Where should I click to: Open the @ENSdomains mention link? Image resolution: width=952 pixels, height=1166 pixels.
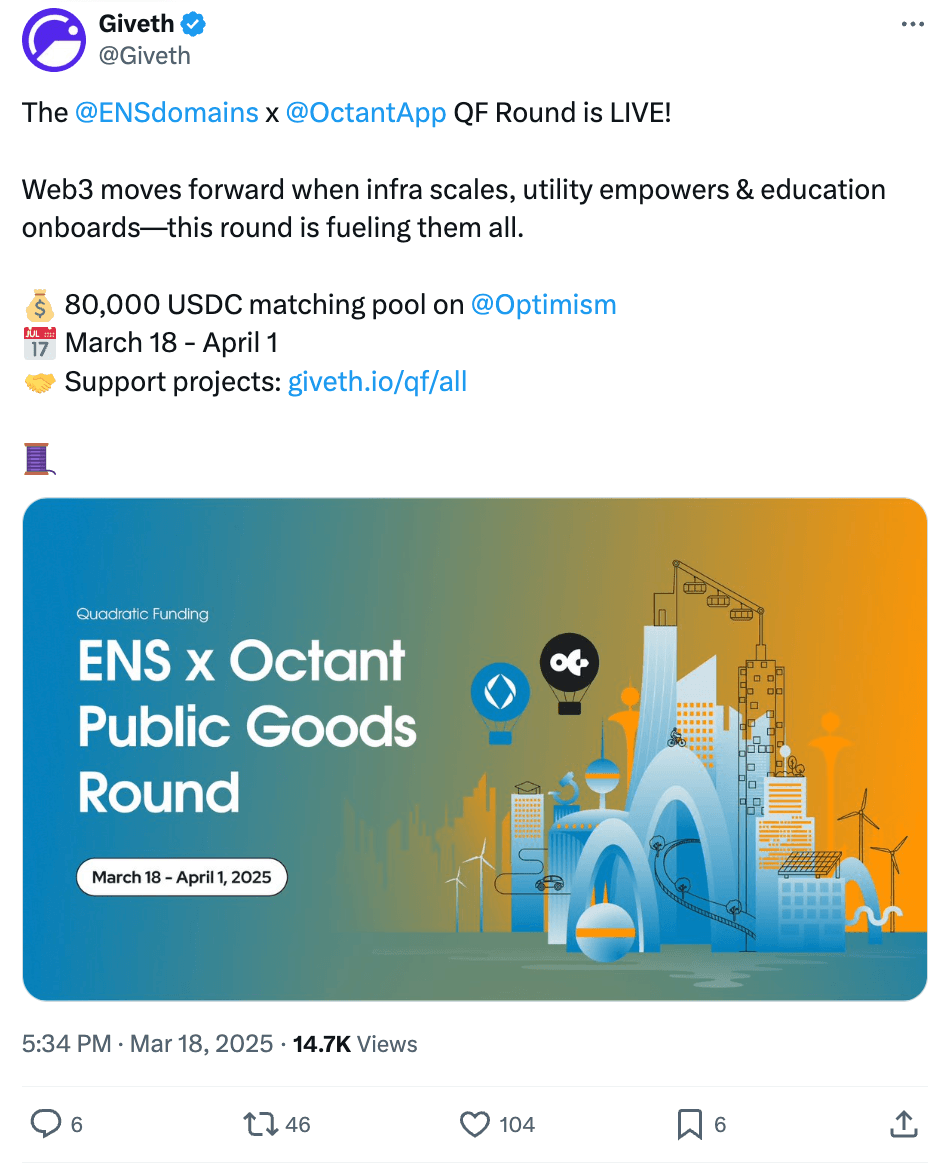pos(167,112)
